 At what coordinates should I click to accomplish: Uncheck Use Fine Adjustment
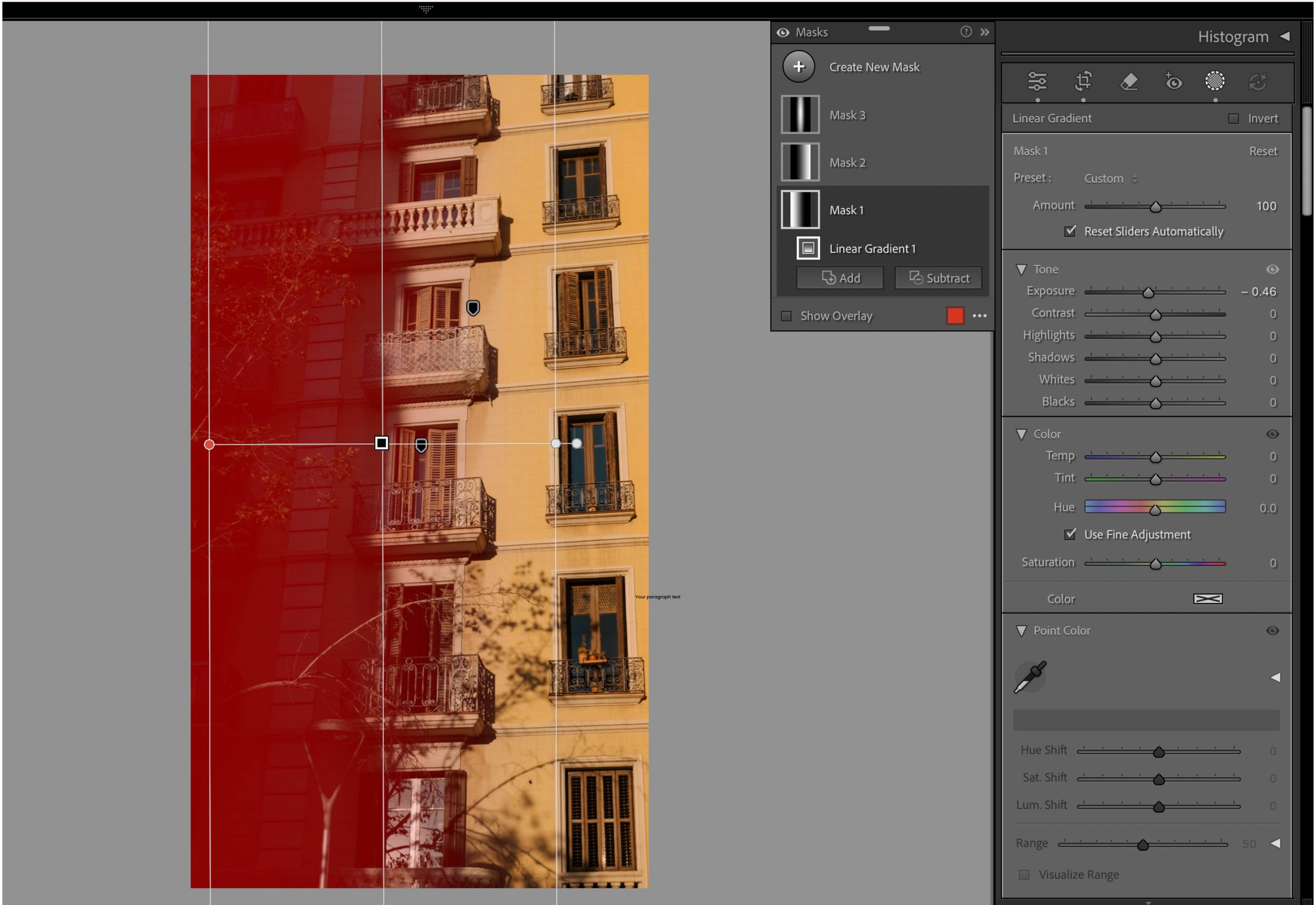click(1070, 534)
